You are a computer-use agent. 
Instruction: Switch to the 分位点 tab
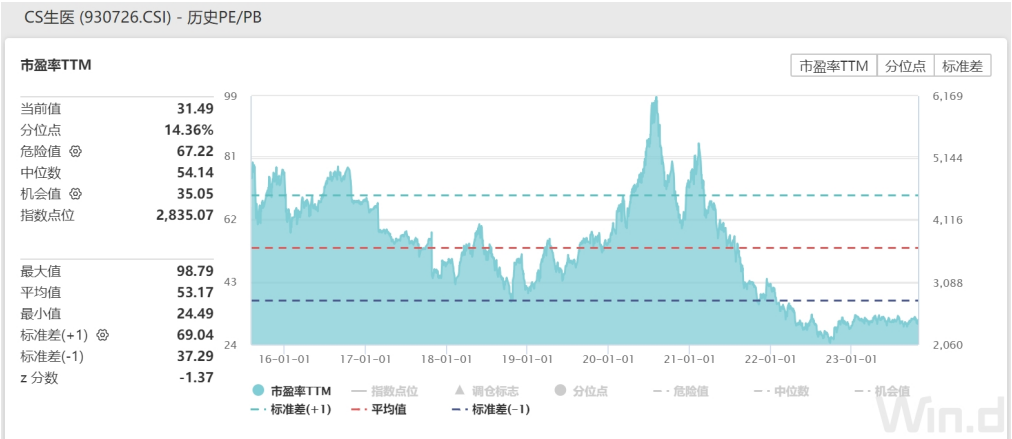click(906, 66)
